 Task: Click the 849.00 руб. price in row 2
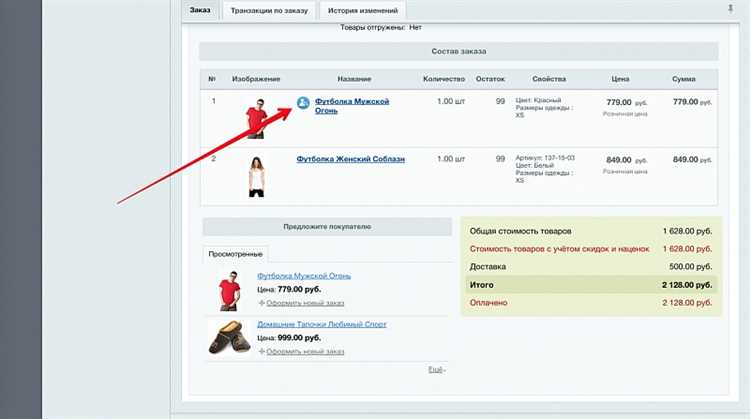[x=627, y=160]
